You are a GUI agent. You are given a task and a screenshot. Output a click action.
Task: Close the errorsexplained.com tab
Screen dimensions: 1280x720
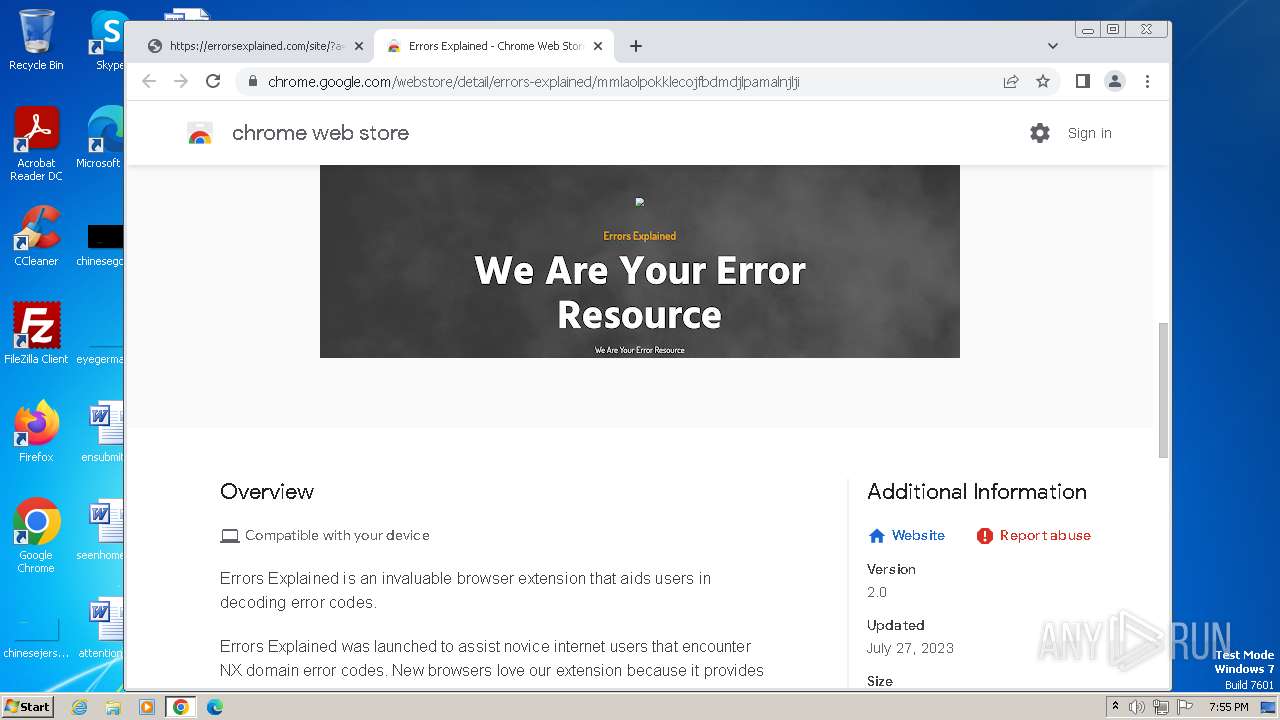358,46
